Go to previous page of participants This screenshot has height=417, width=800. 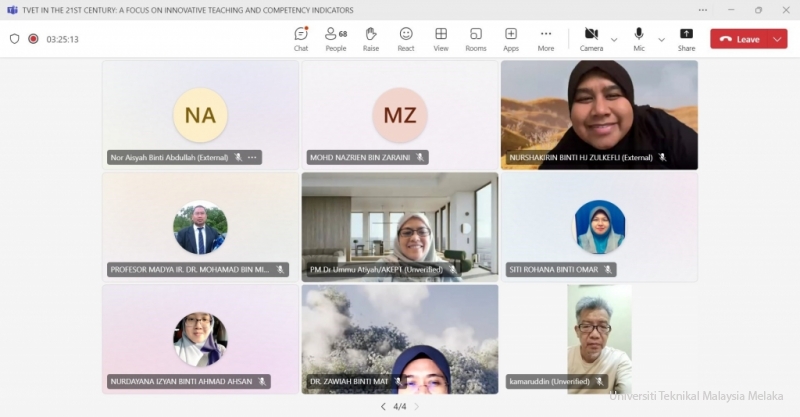pos(382,407)
